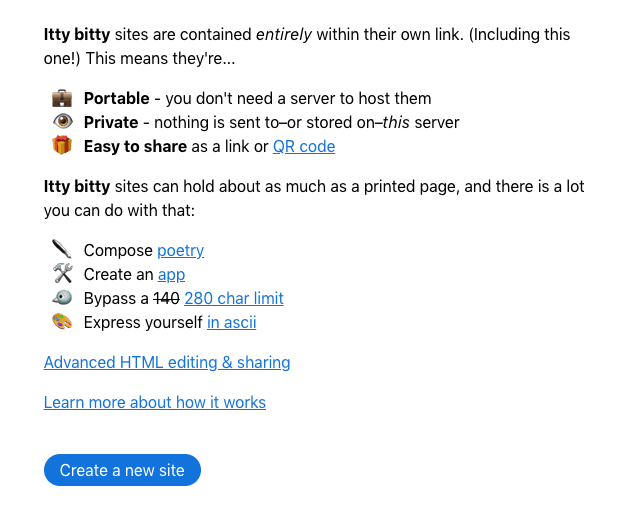This screenshot has height=512, width=626.
Task: Click the bold Portable heading text
Action: 117,99
